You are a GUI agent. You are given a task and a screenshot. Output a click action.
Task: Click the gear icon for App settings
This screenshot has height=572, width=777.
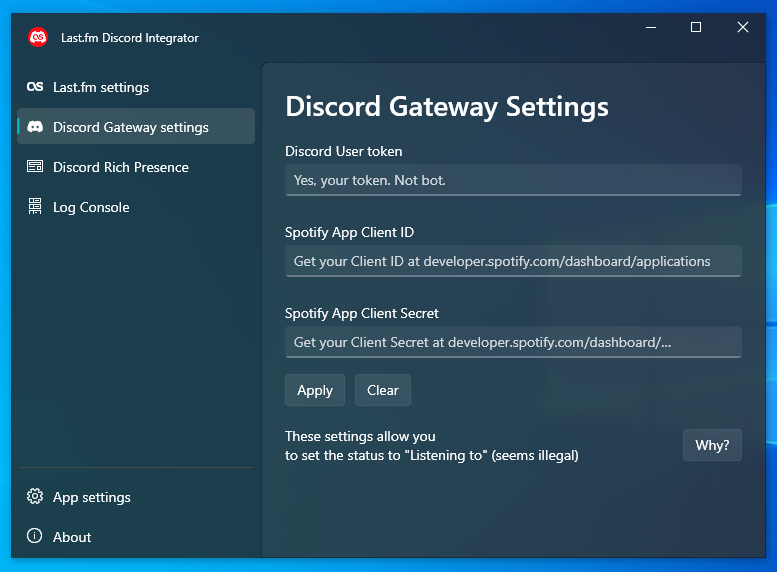[x=35, y=496]
